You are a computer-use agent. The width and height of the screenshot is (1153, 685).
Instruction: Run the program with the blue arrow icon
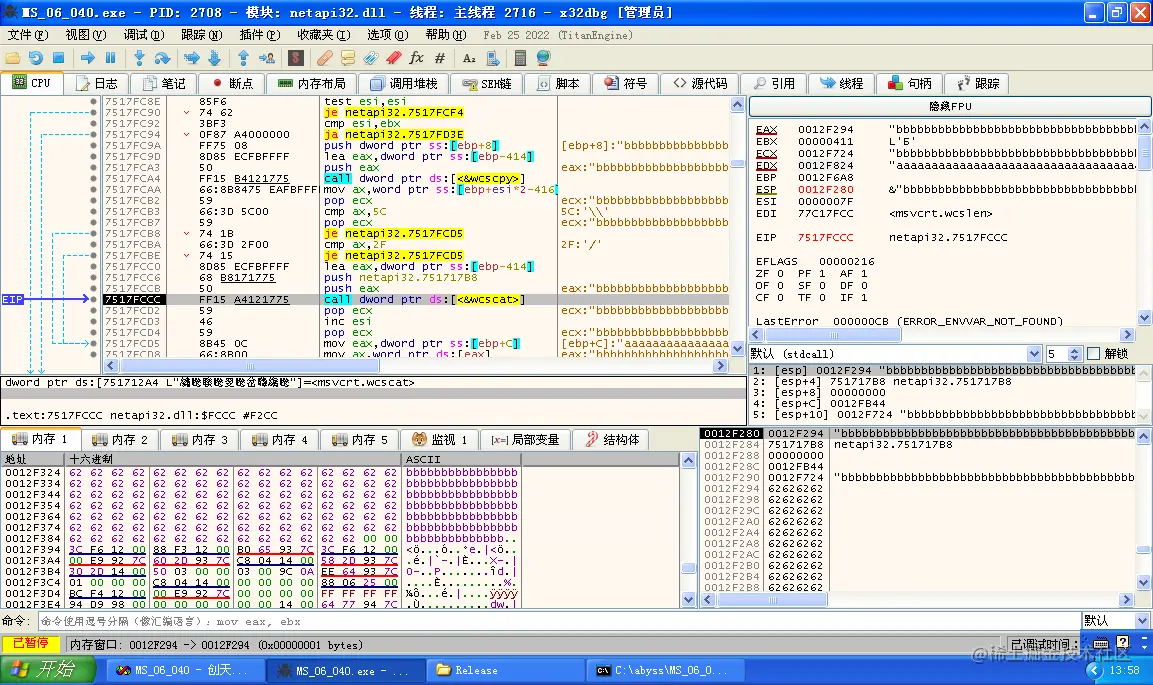pos(88,58)
